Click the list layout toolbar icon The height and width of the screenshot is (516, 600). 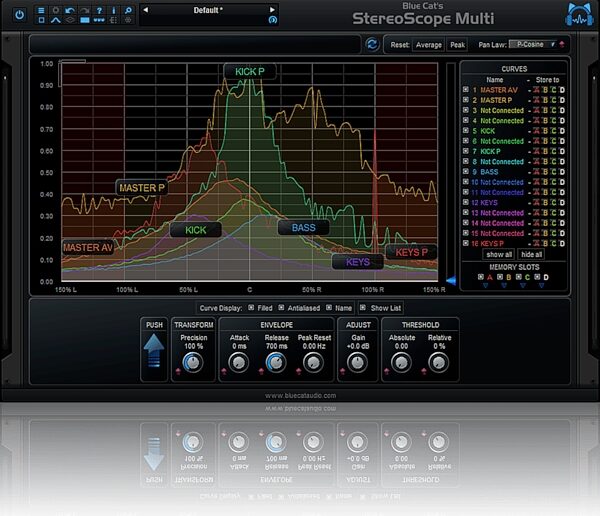[x=114, y=20]
